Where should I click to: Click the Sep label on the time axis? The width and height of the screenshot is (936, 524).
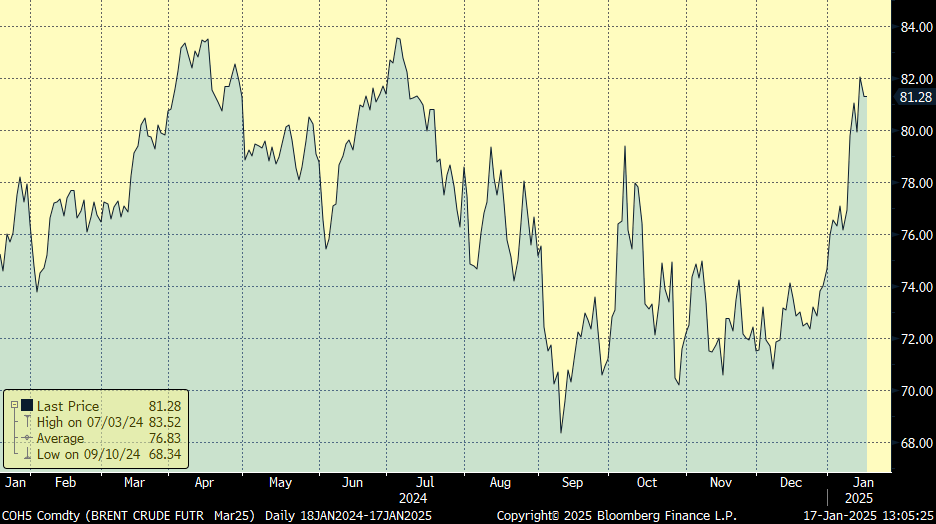tap(572, 482)
